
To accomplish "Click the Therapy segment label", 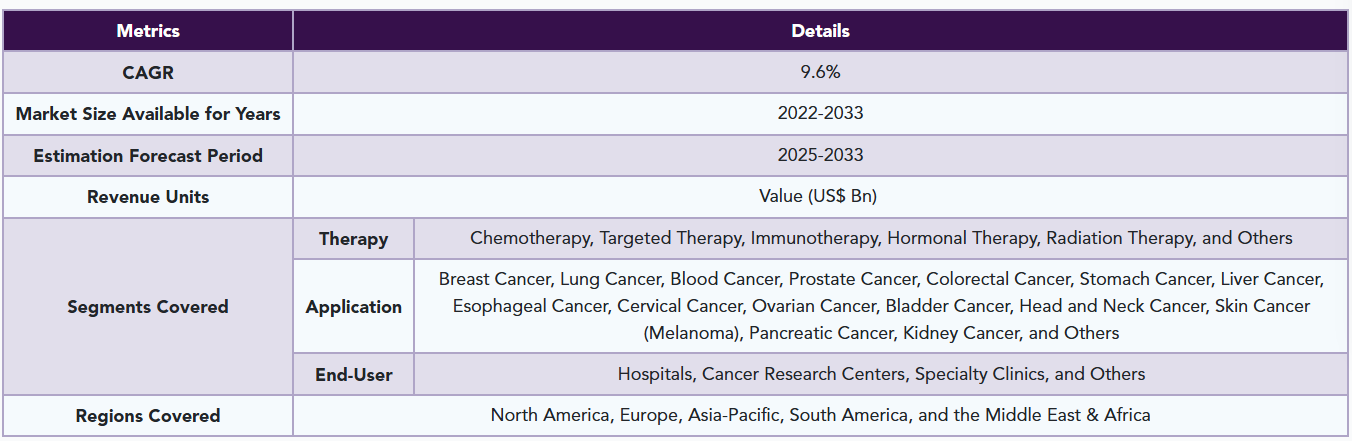I will [x=353, y=239].
